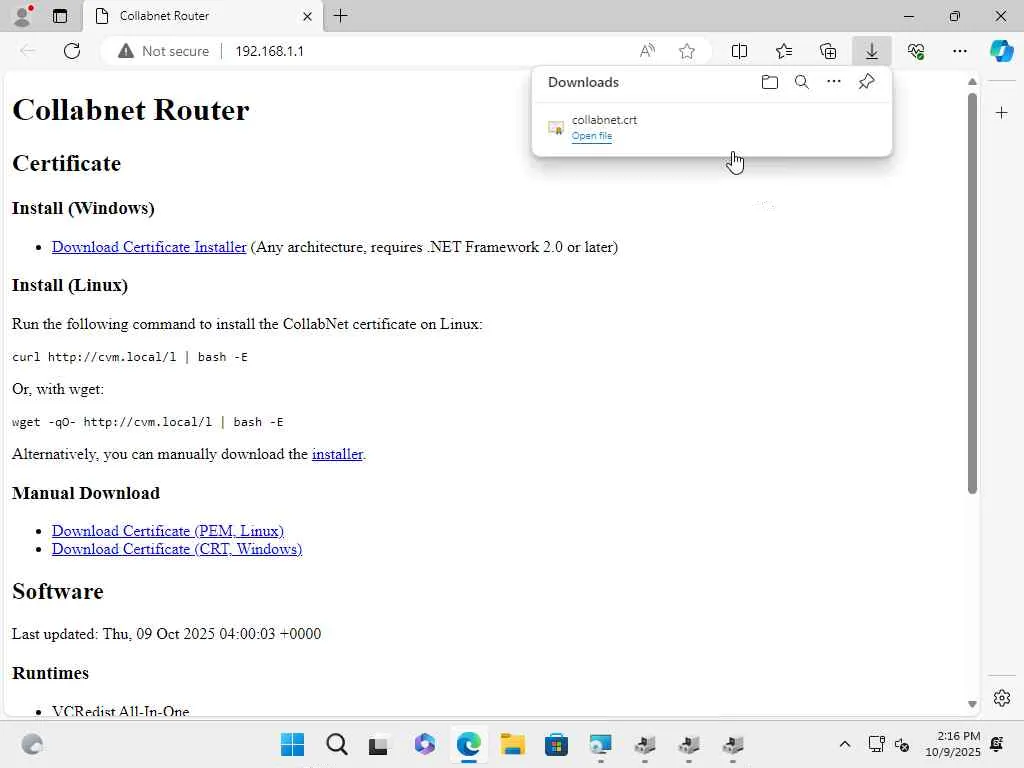Click the collabnet.crt download entry

point(712,127)
